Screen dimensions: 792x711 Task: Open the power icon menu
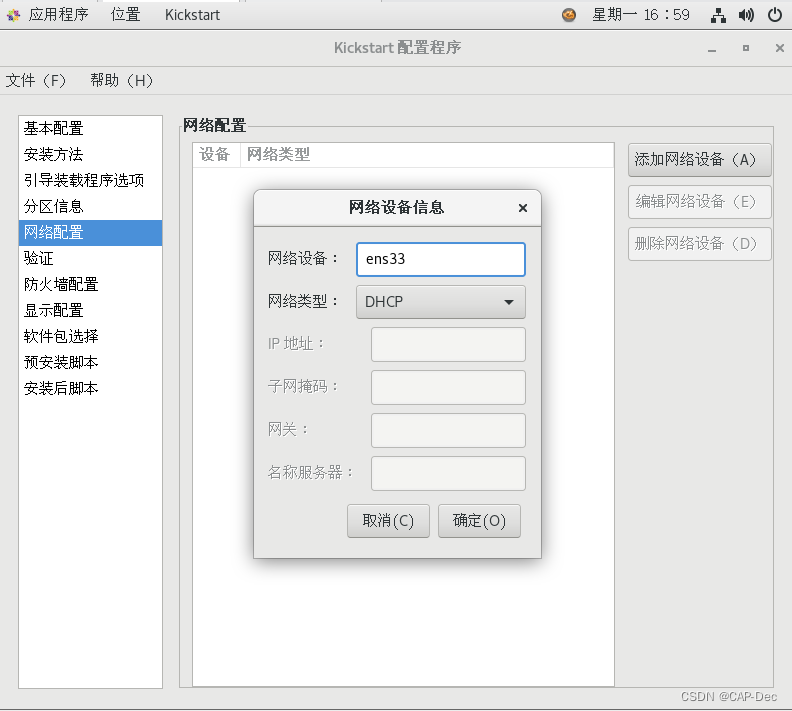coord(775,15)
